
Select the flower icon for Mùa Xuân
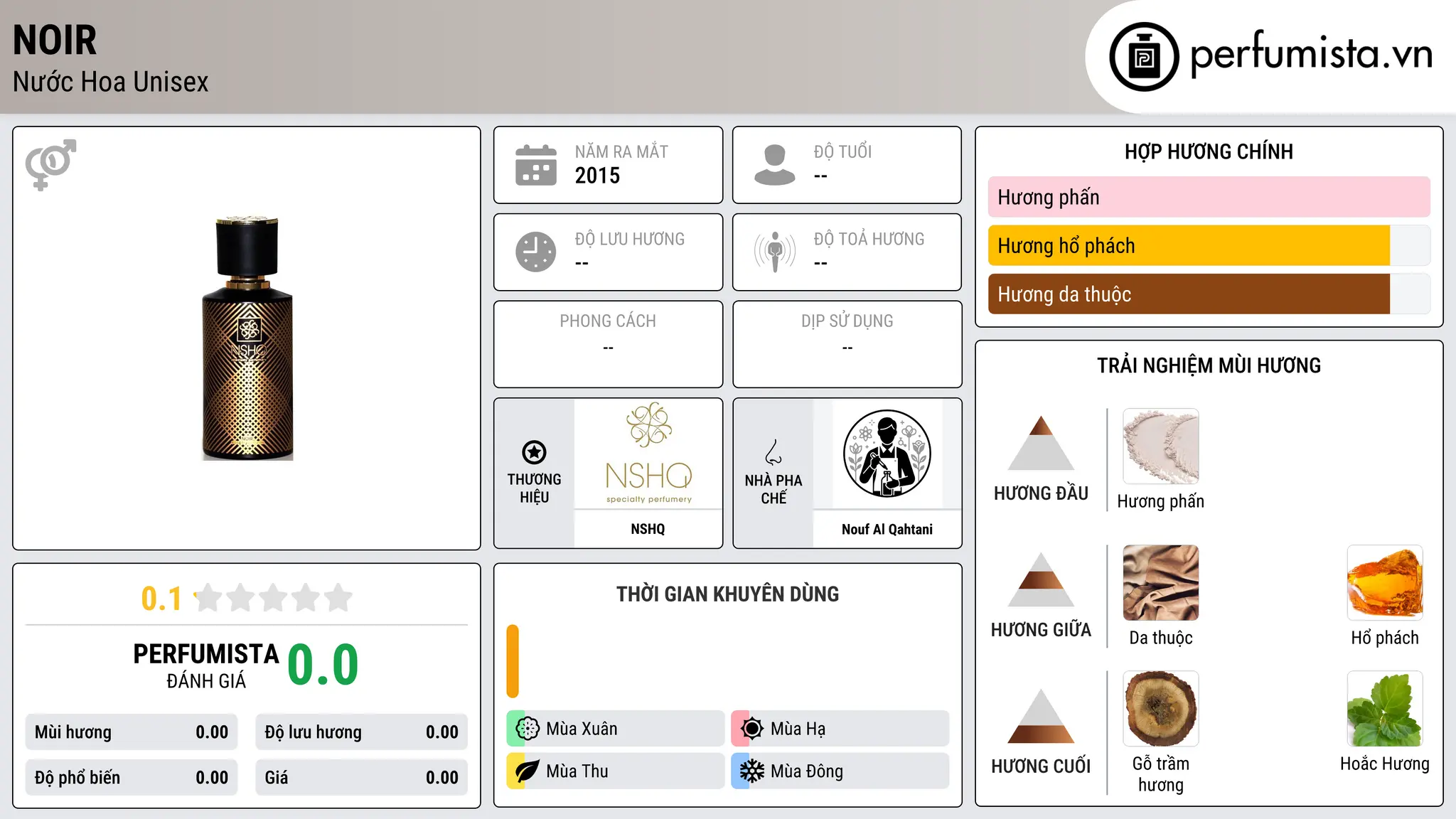tap(527, 729)
